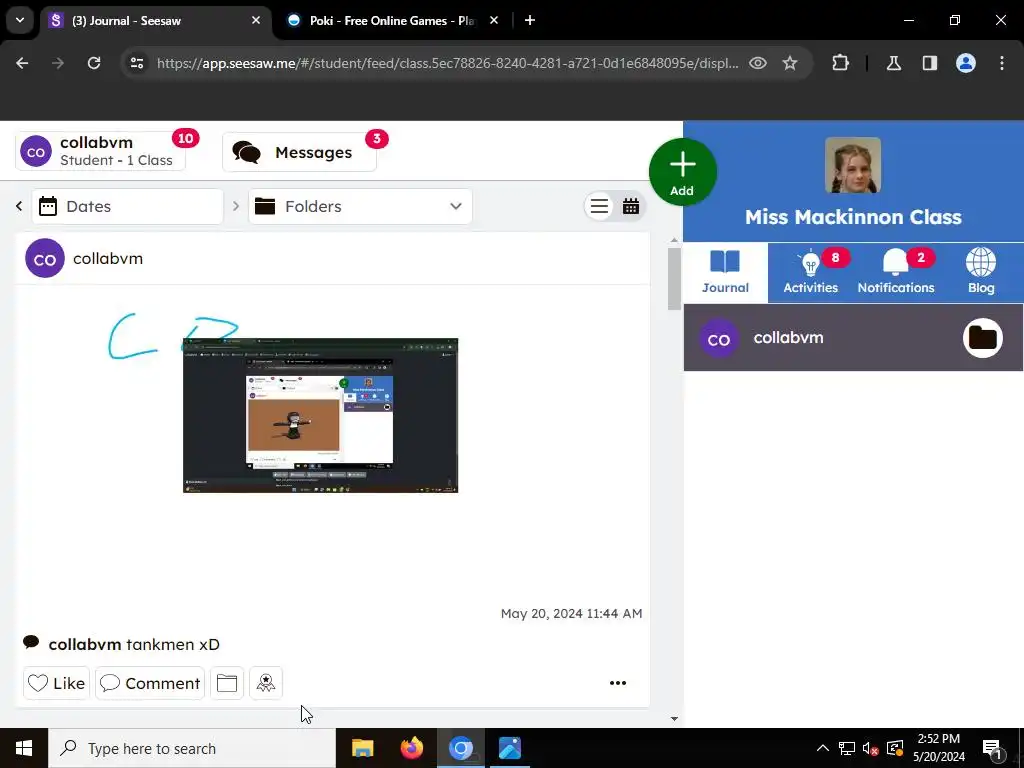Click the left chevron before Dates
Image resolution: width=1024 pixels, height=768 pixels.
pos(19,206)
